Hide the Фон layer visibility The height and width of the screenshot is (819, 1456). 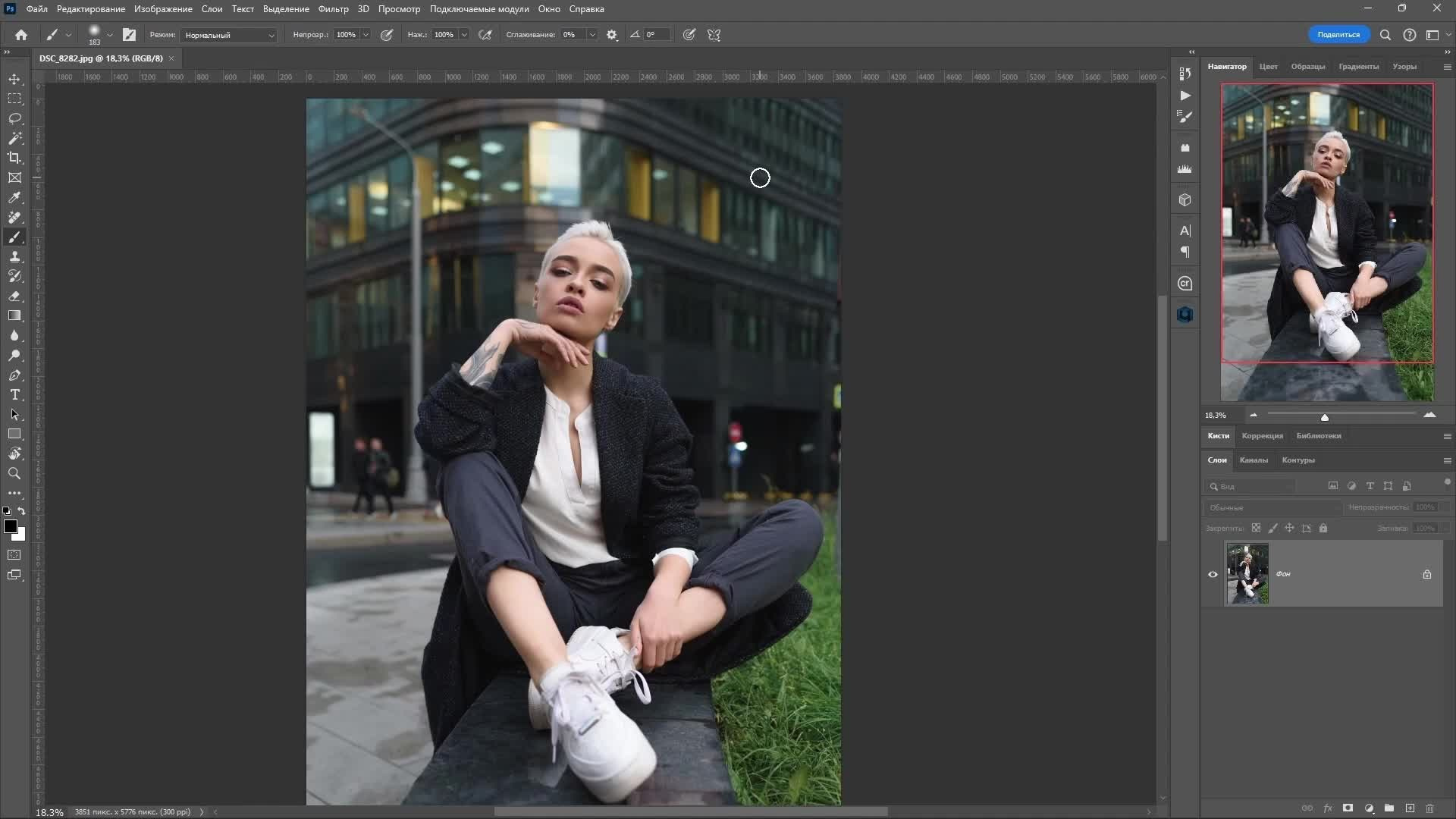1212,574
